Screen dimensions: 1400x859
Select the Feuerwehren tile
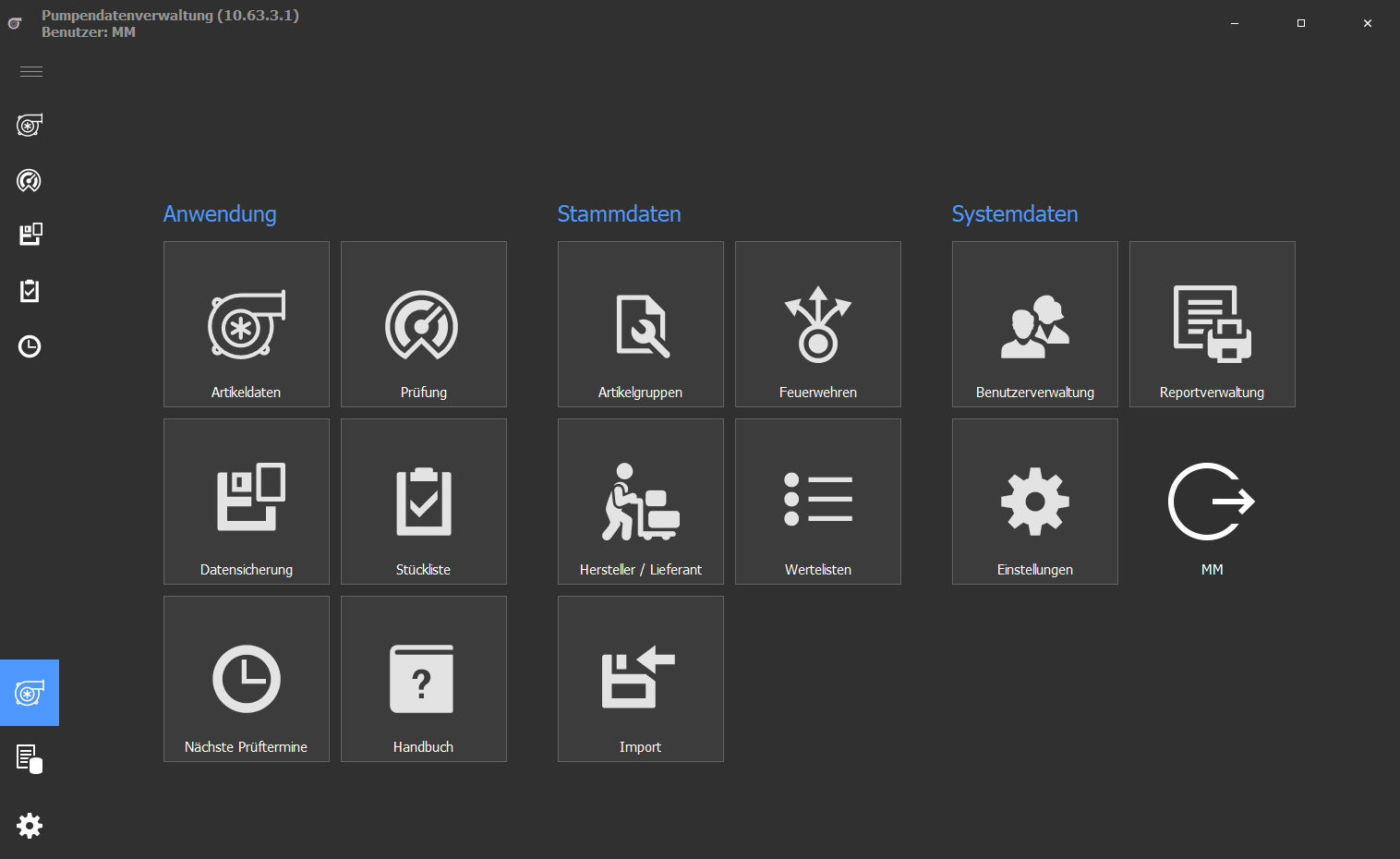(x=818, y=324)
